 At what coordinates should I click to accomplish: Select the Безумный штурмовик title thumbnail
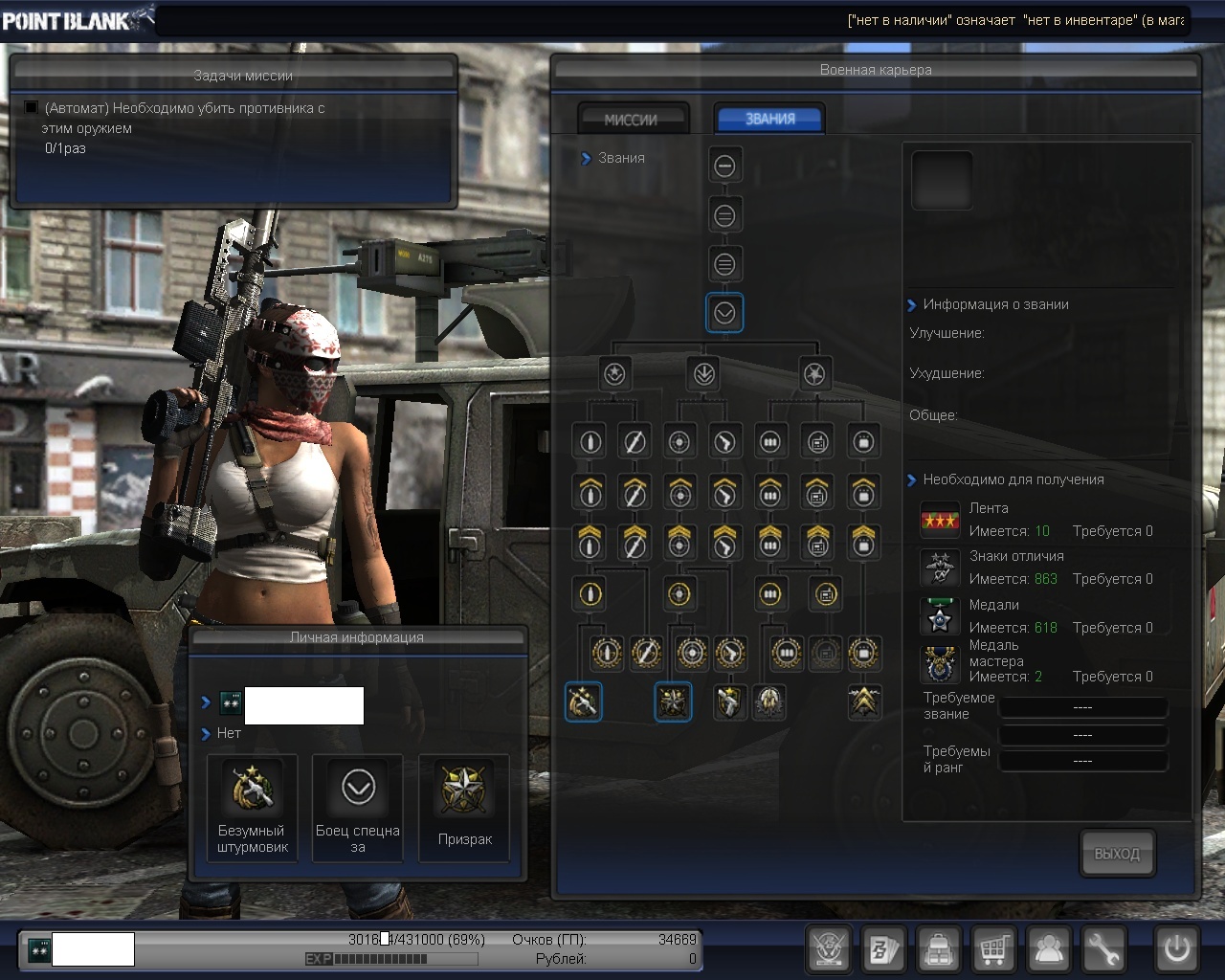[x=252, y=807]
